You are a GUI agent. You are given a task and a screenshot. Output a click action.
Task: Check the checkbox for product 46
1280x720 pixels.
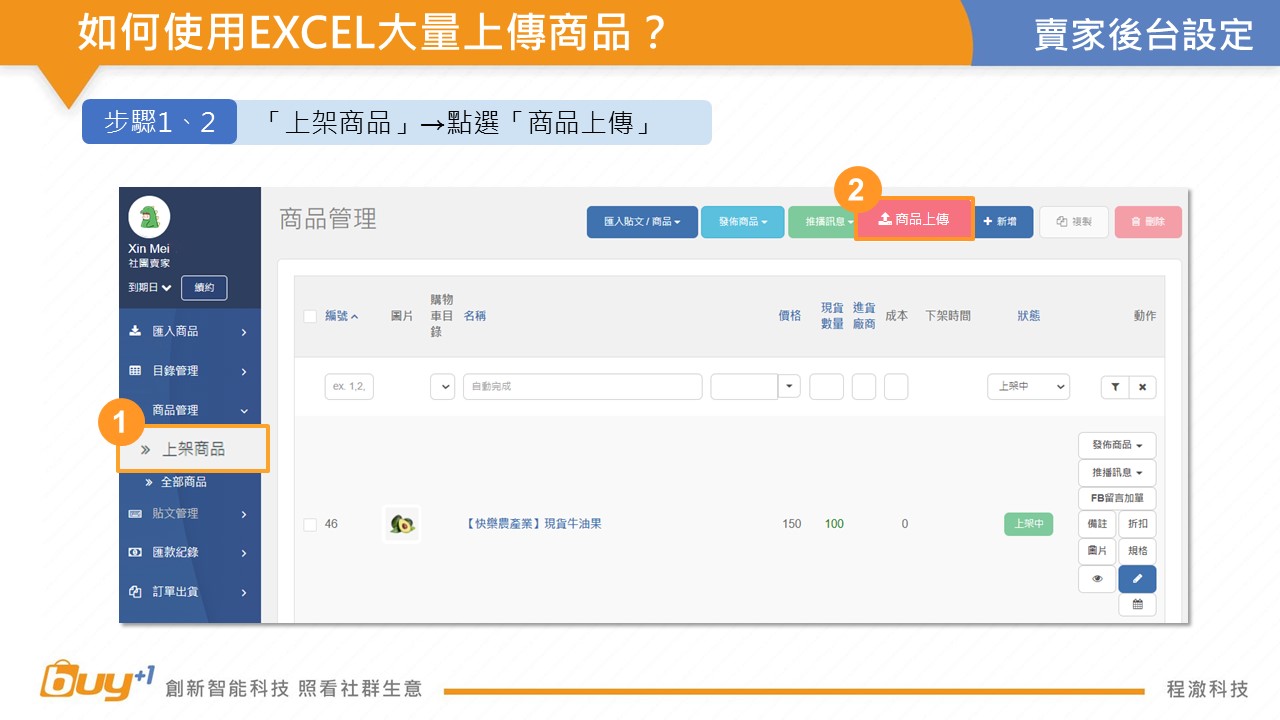click(310, 524)
